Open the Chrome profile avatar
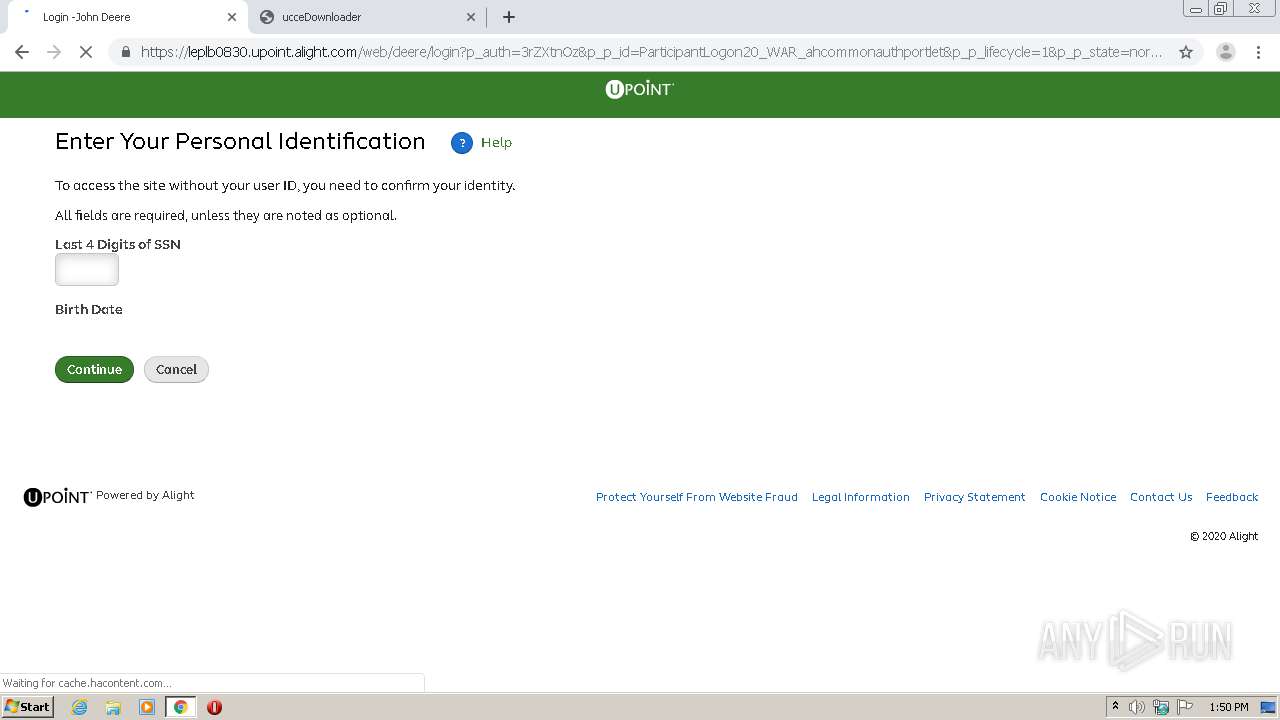This screenshot has width=1280, height=720. (x=1225, y=52)
